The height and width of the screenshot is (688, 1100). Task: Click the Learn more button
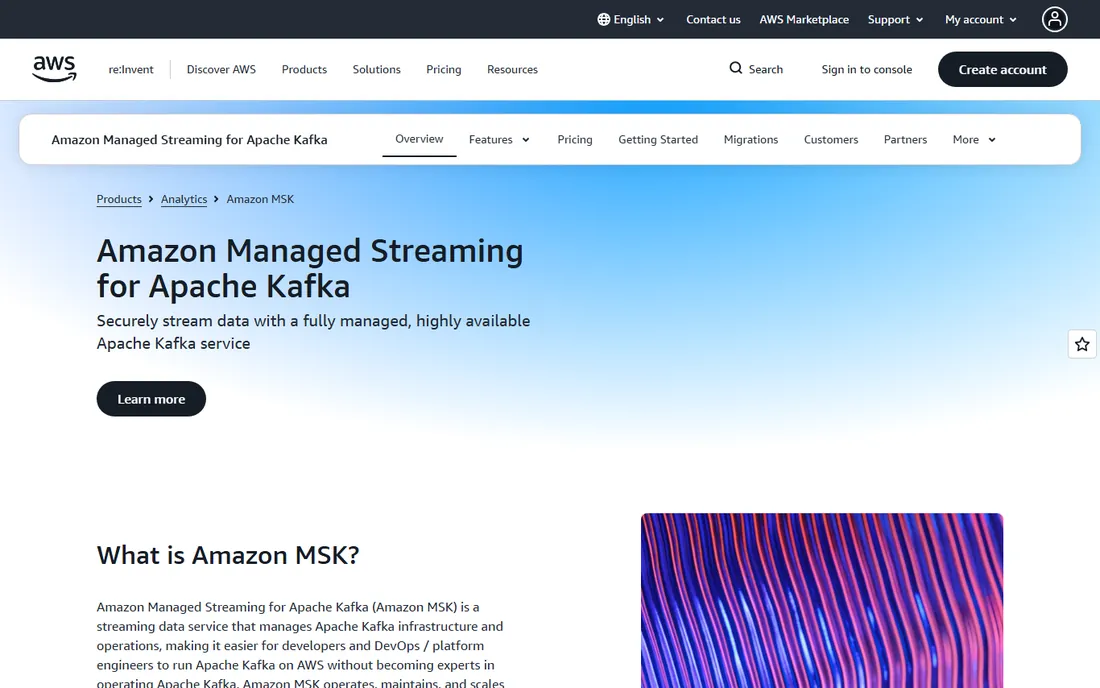(151, 399)
